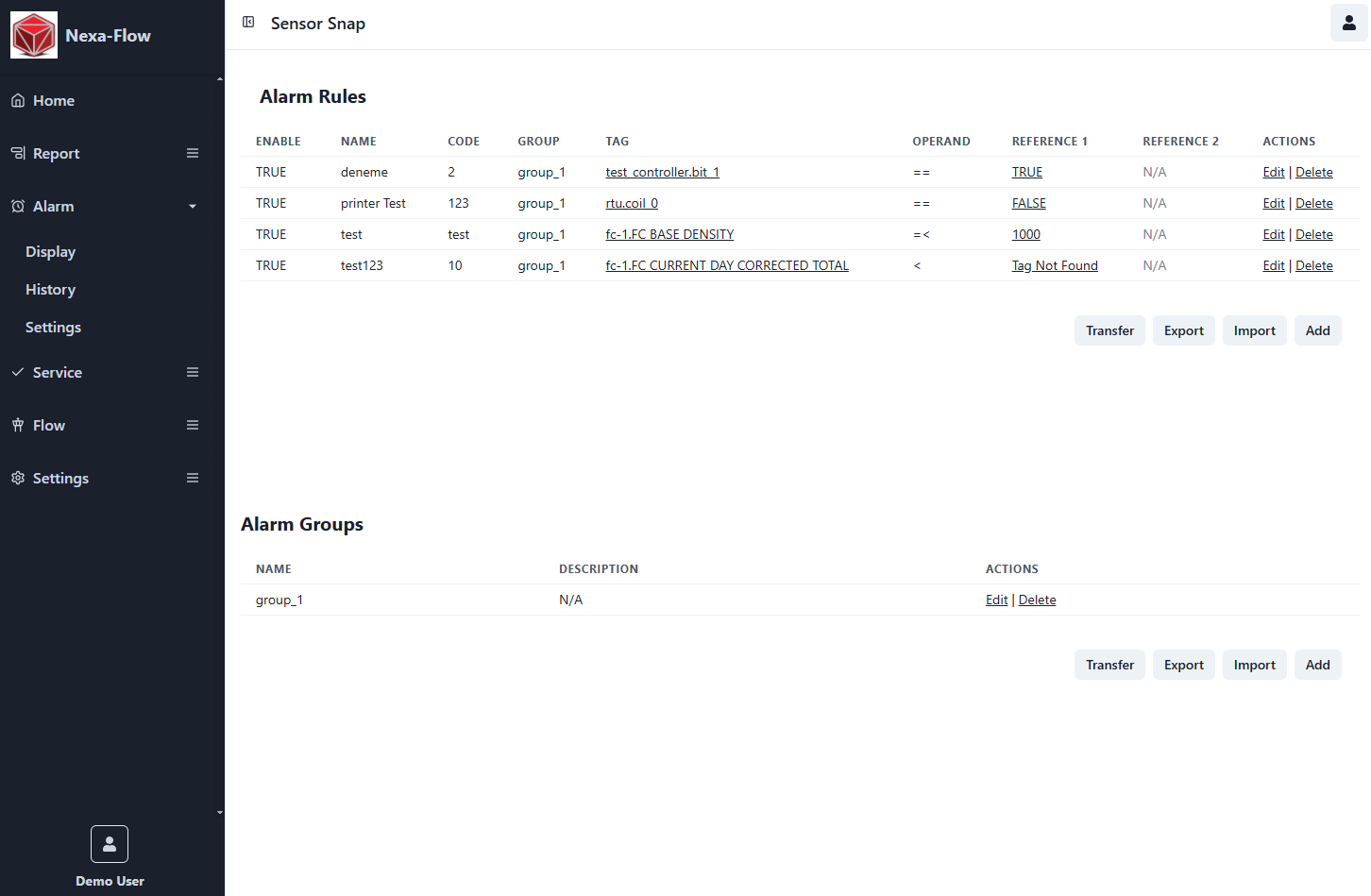Open the user profile icon top right
This screenshot has width=1371, height=896.
(x=1348, y=23)
